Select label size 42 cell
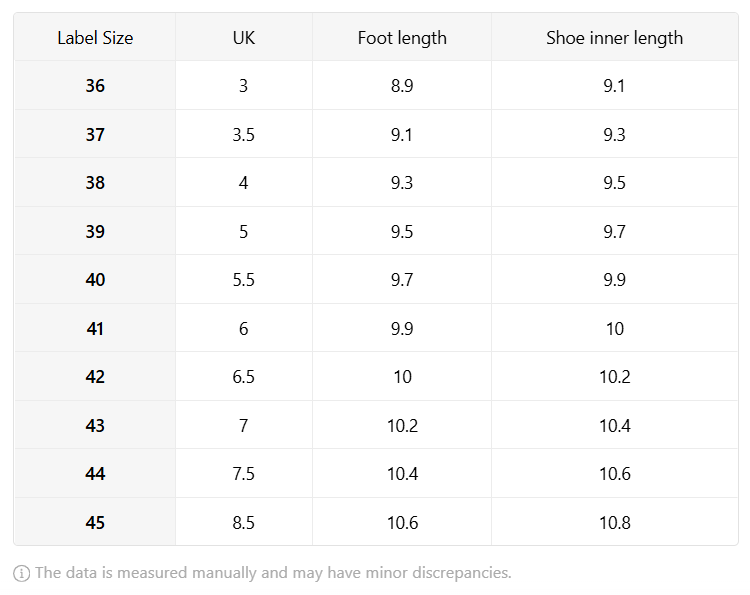Viewport: 750px width, 595px height. [x=95, y=376]
